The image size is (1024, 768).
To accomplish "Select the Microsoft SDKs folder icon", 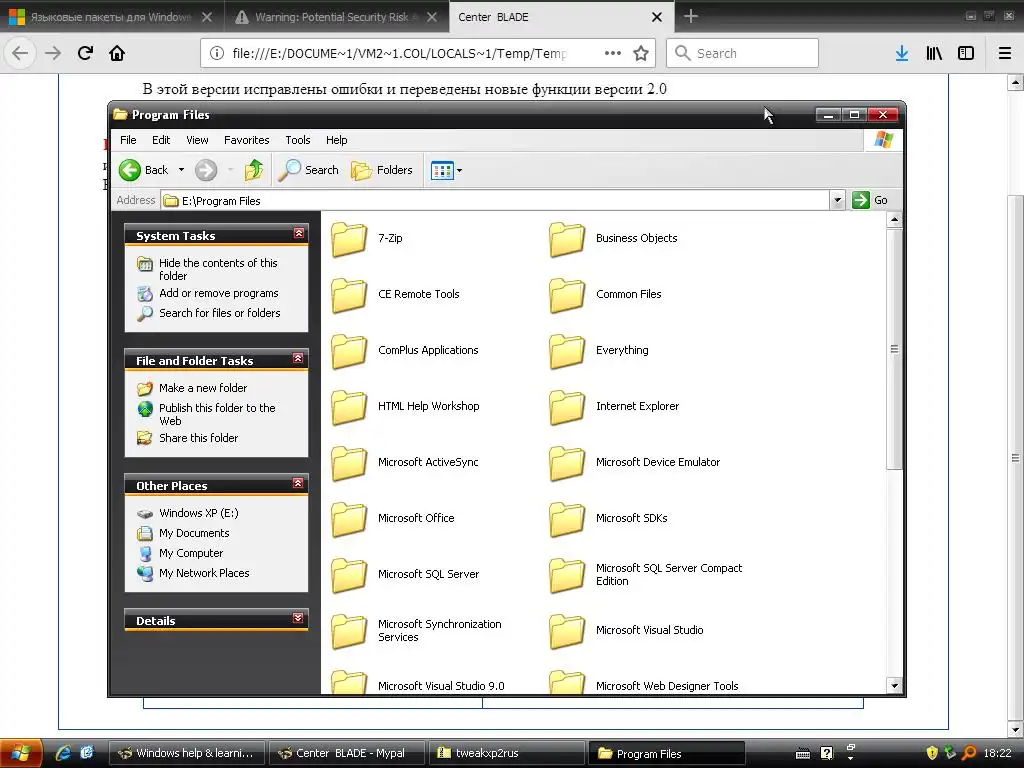I will coord(567,519).
